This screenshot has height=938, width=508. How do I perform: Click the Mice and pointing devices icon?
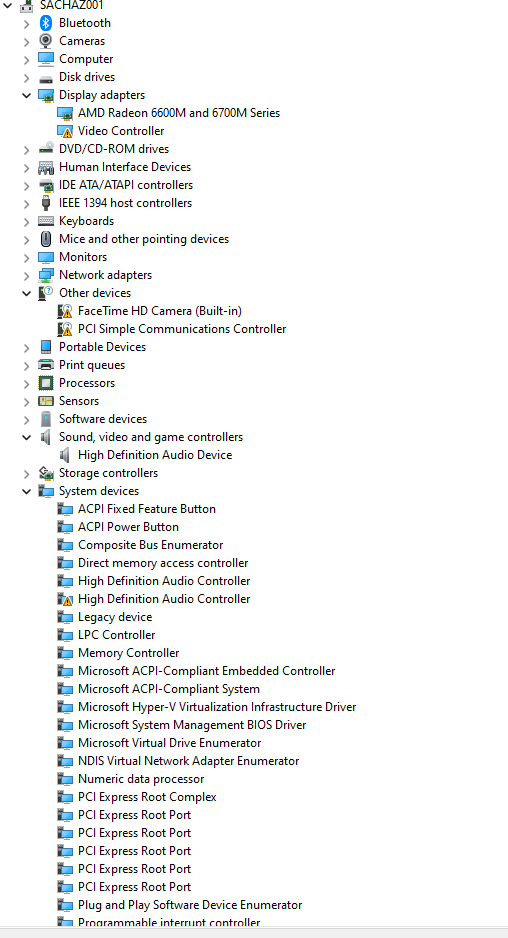coord(46,239)
